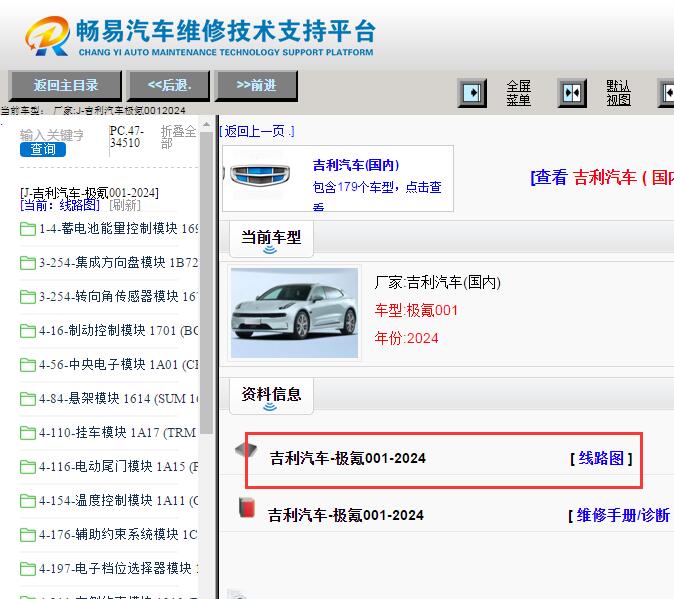Open folder icon for 4-154-温度控制模块

coord(28,501)
